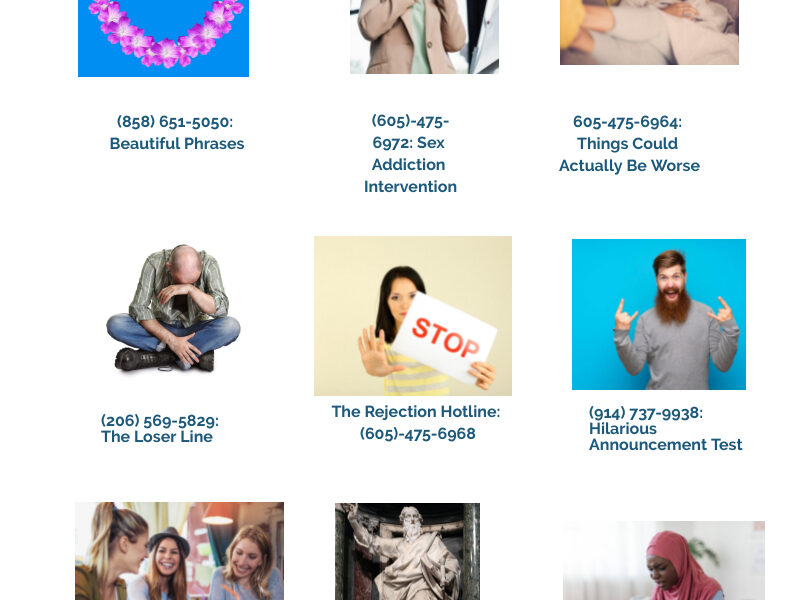Image resolution: width=800 pixels, height=600 pixels.
Task: Click the woman in beige blazer image
Action: (424, 37)
